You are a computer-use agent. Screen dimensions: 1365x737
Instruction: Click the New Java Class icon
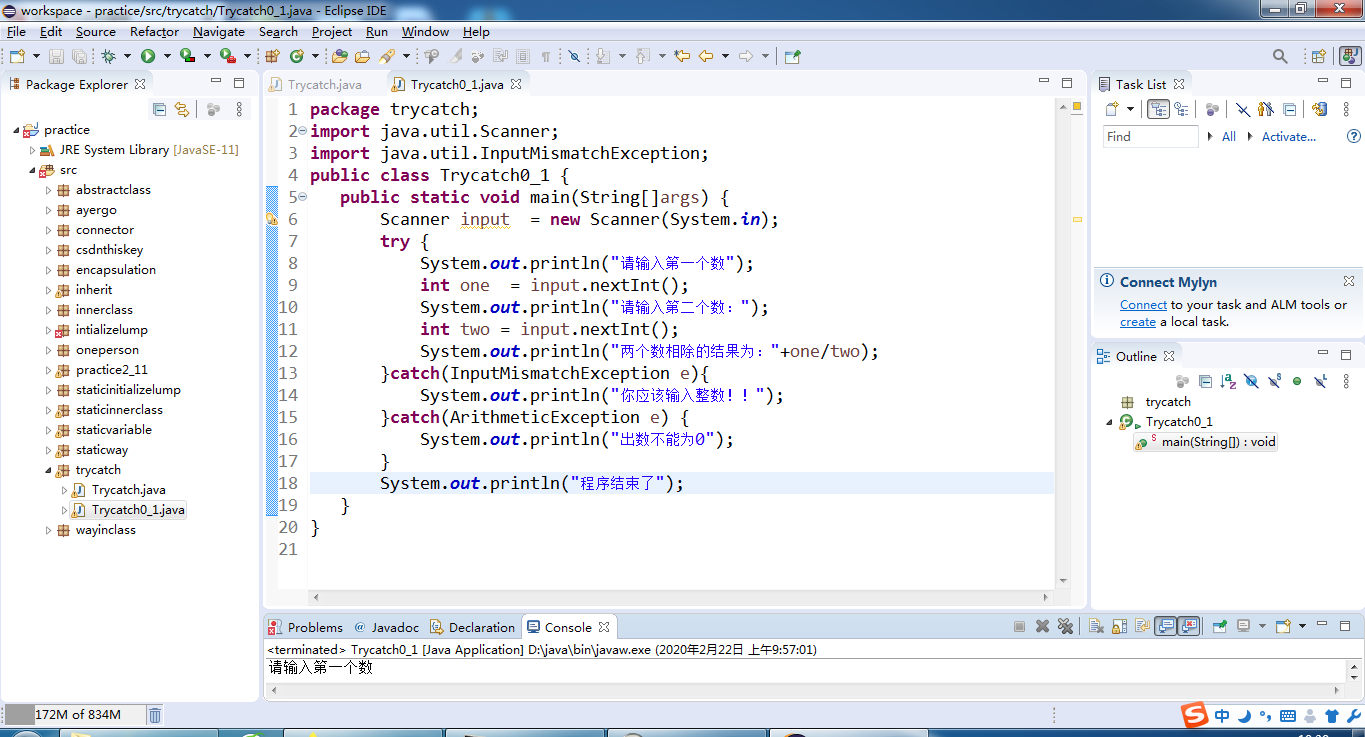coord(297,56)
